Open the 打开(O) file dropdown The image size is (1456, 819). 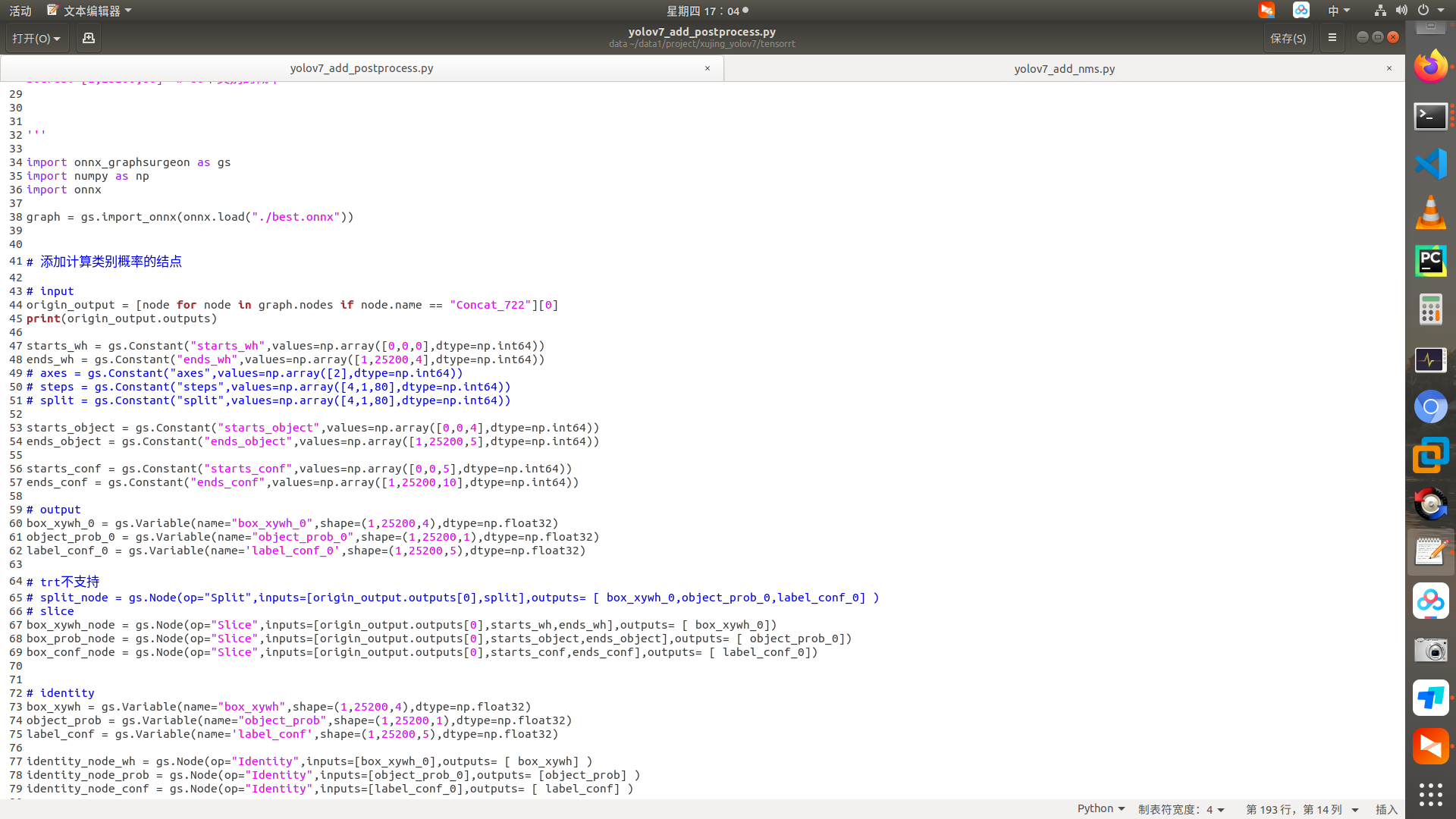(36, 38)
